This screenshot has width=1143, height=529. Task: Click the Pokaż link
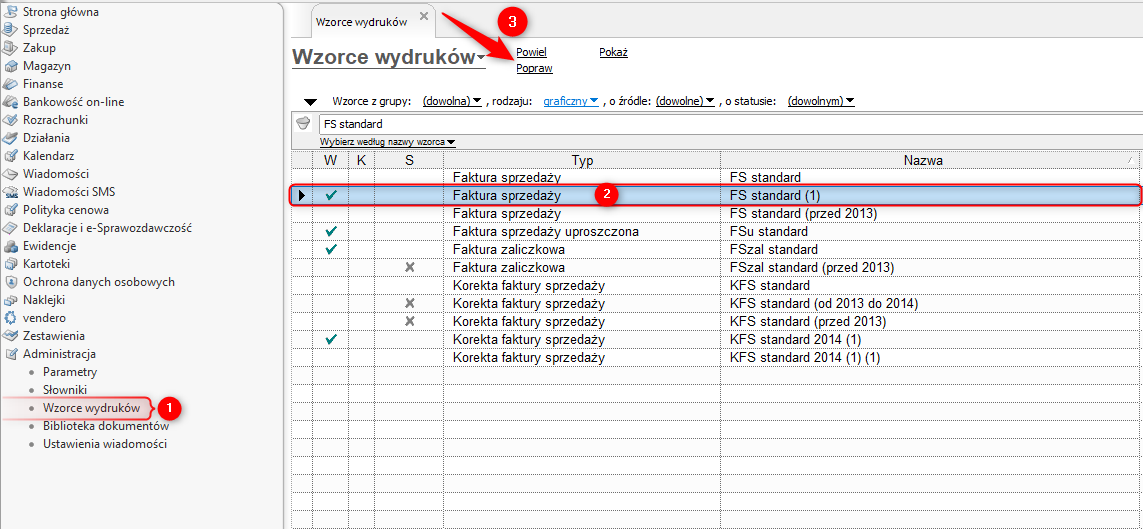click(613, 52)
